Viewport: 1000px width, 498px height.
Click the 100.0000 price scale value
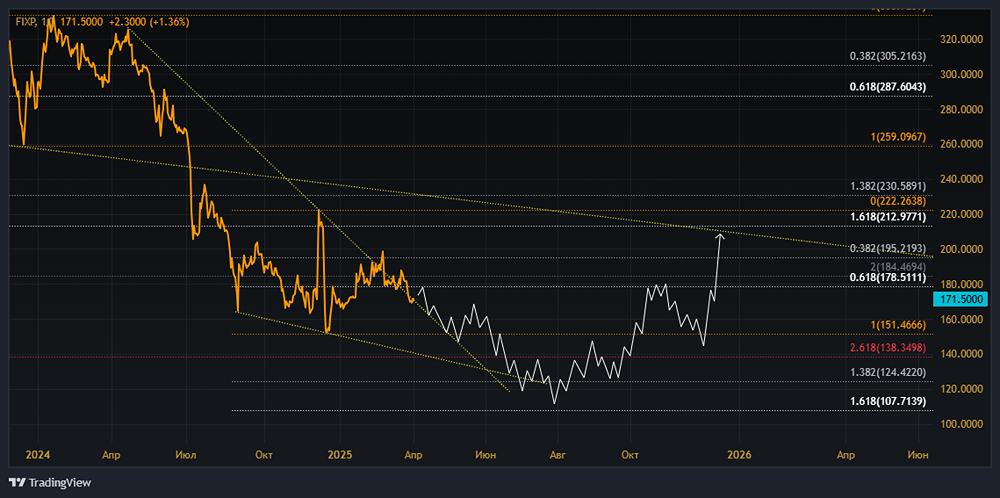tap(961, 424)
